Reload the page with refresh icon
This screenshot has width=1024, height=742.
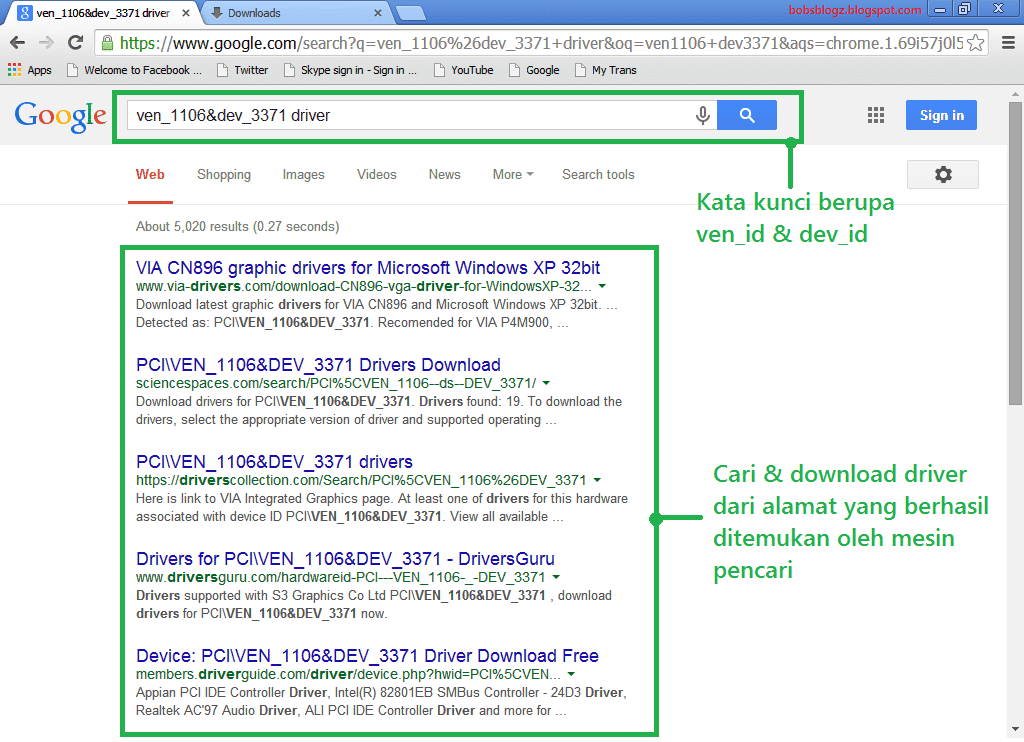[76, 43]
